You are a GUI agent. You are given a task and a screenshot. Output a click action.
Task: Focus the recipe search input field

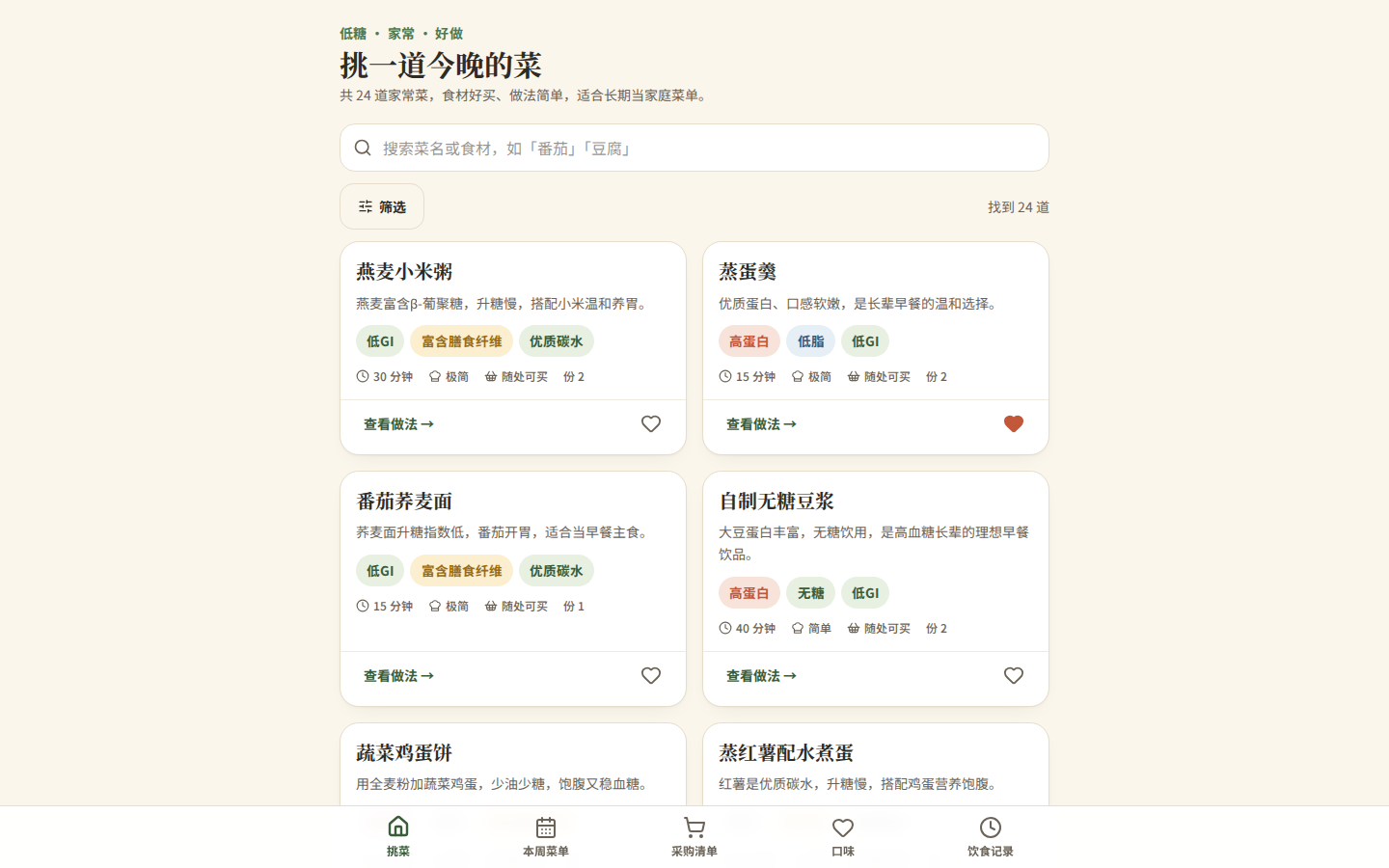pyautogui.click(x=694, y=148)
